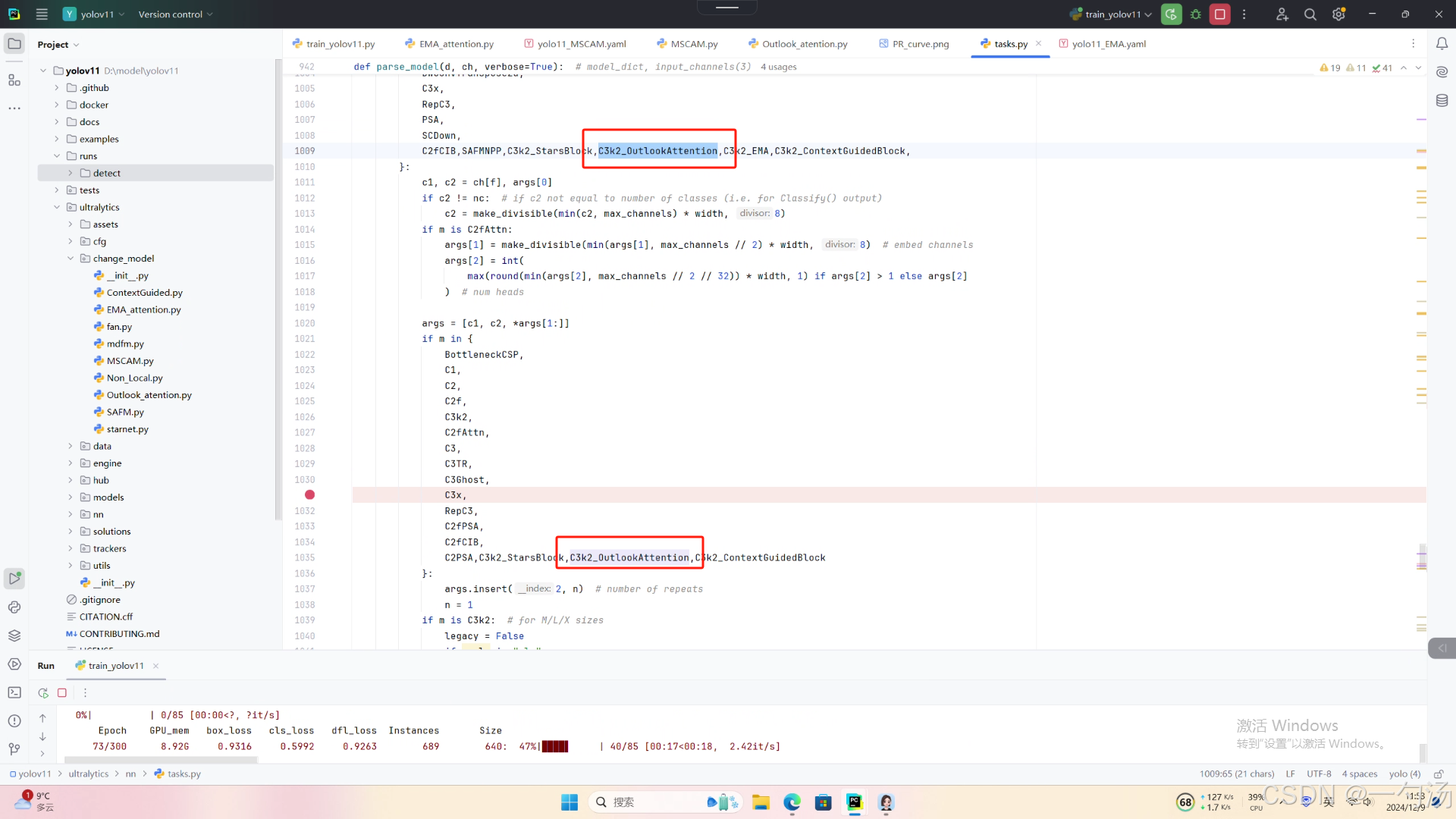Image resolution: width=1456 pixels, height=819 pixels.
Task: Open the Python Packages tool window
Action: pyautogui.click(x=14, y=635)
